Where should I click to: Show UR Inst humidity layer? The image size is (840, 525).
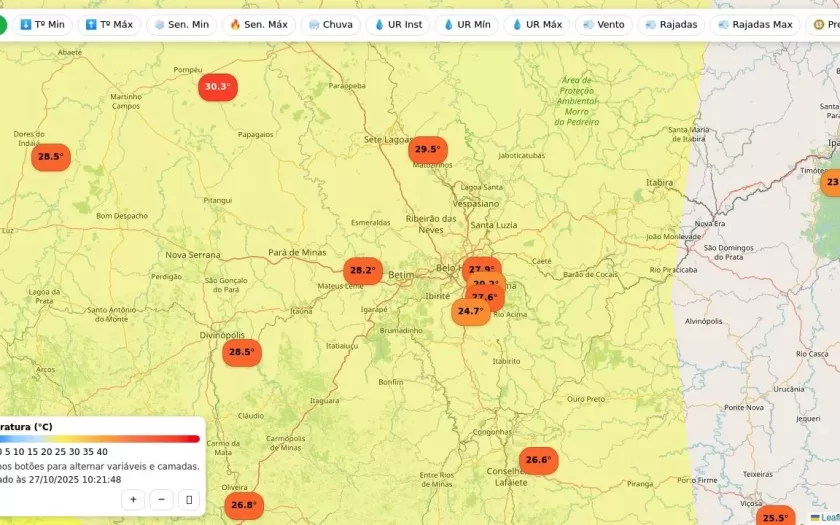click(398, 24)
